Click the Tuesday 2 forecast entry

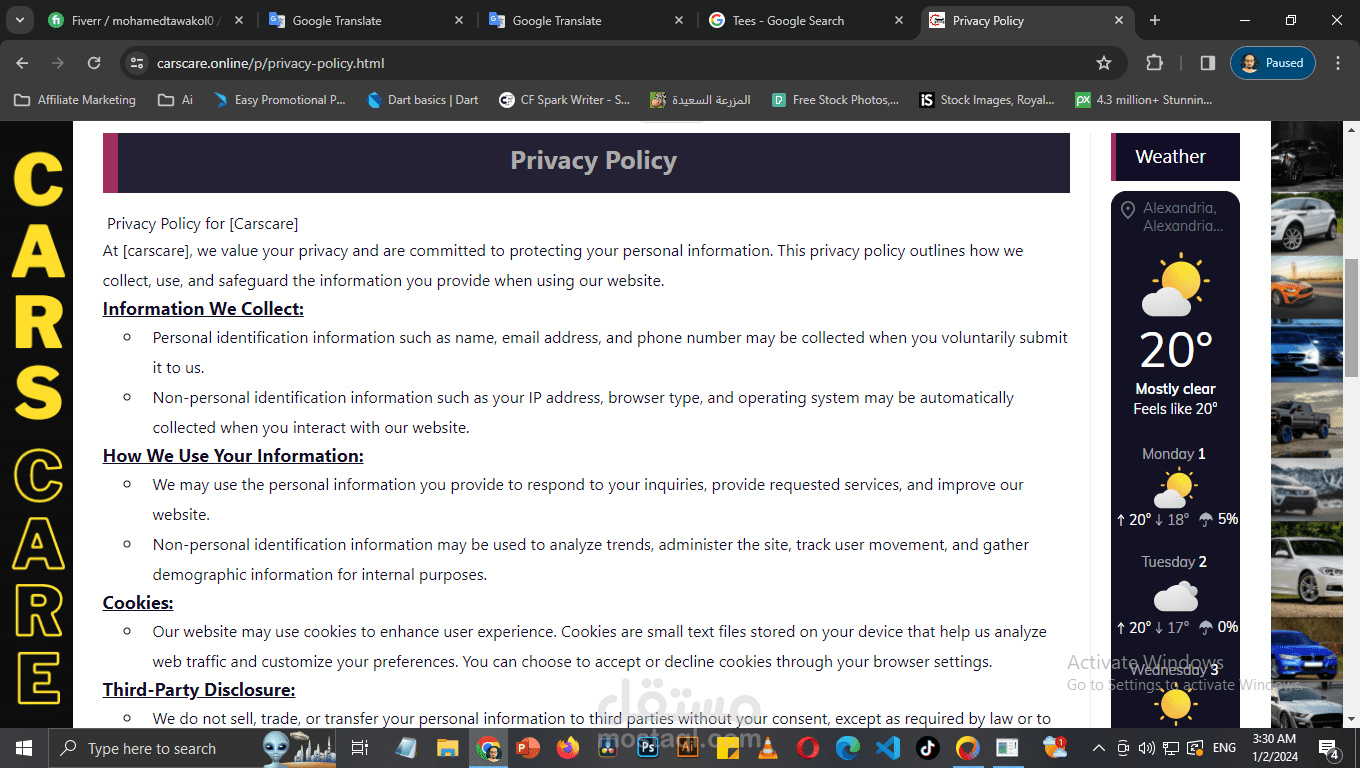click(1175, 594)
